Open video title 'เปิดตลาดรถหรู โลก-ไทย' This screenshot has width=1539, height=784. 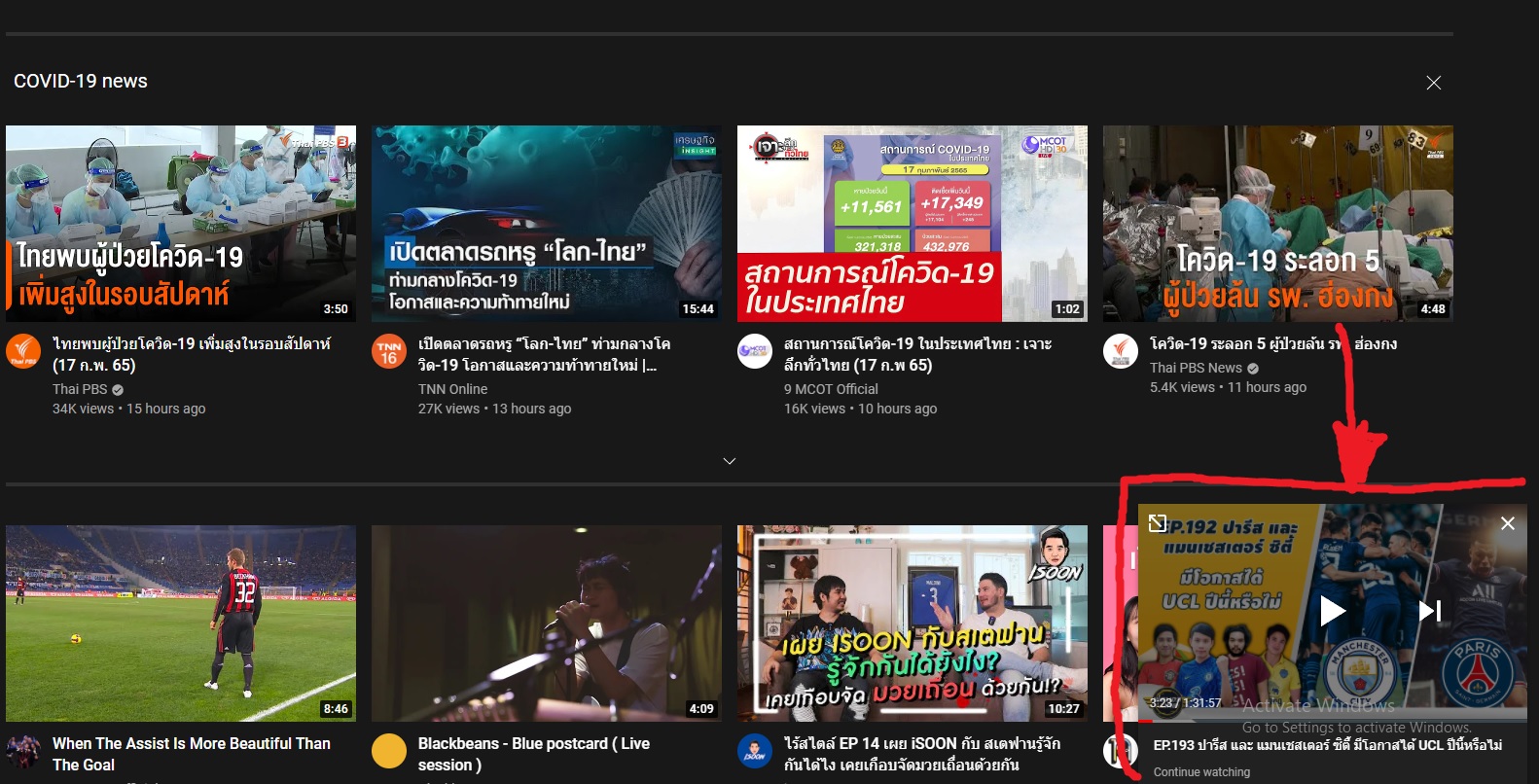(x=544, y=354)
